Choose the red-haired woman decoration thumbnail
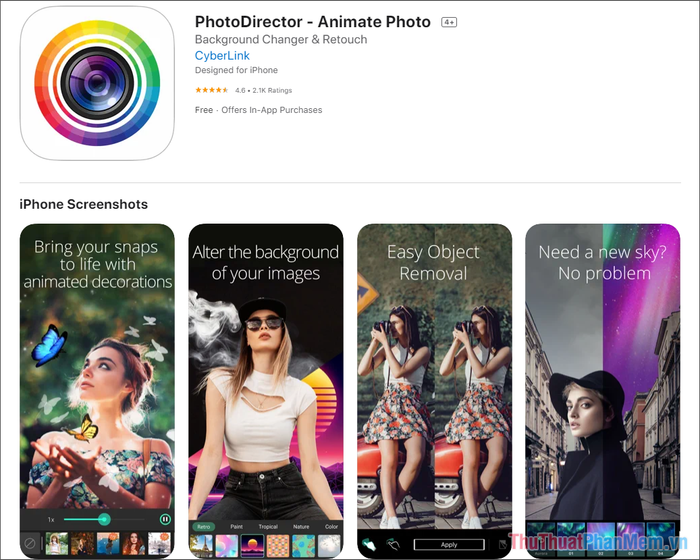Viewport: 700px width, 560px height. point(134,543)
